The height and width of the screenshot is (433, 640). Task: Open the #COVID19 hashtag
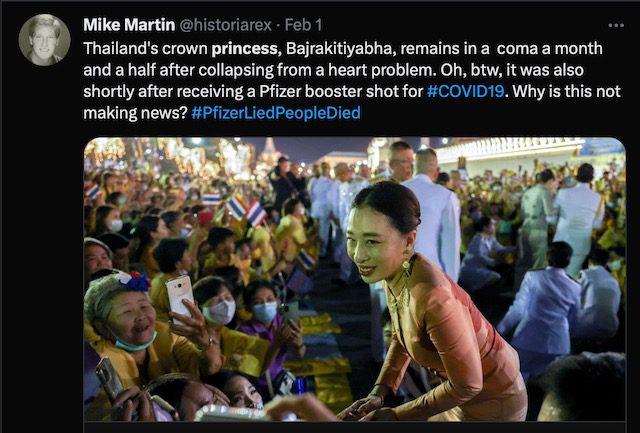pyautogui.click(x=465, y=91)
